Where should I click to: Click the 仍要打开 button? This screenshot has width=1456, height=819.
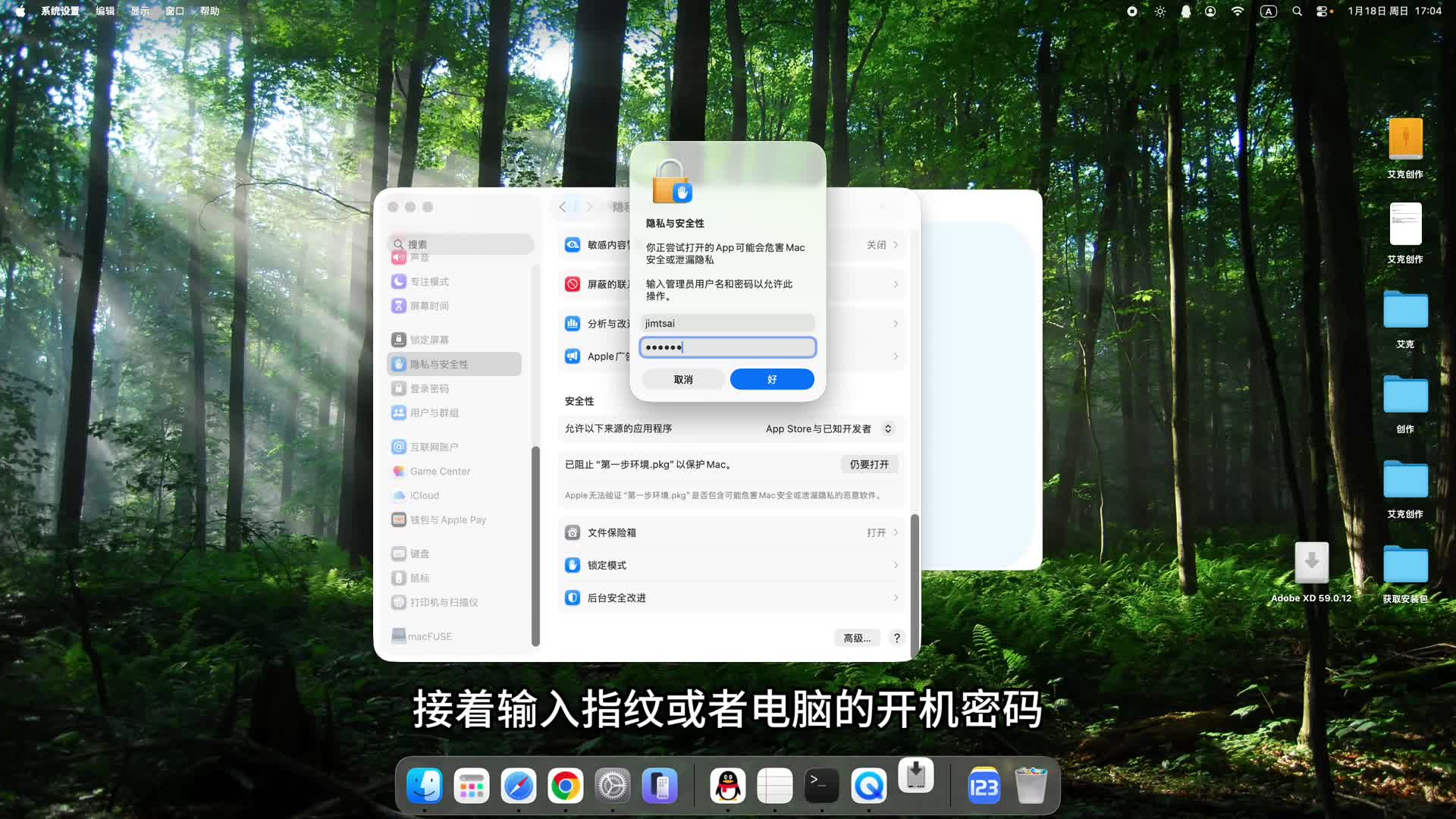pyautogui.click(x=869, y=463)
